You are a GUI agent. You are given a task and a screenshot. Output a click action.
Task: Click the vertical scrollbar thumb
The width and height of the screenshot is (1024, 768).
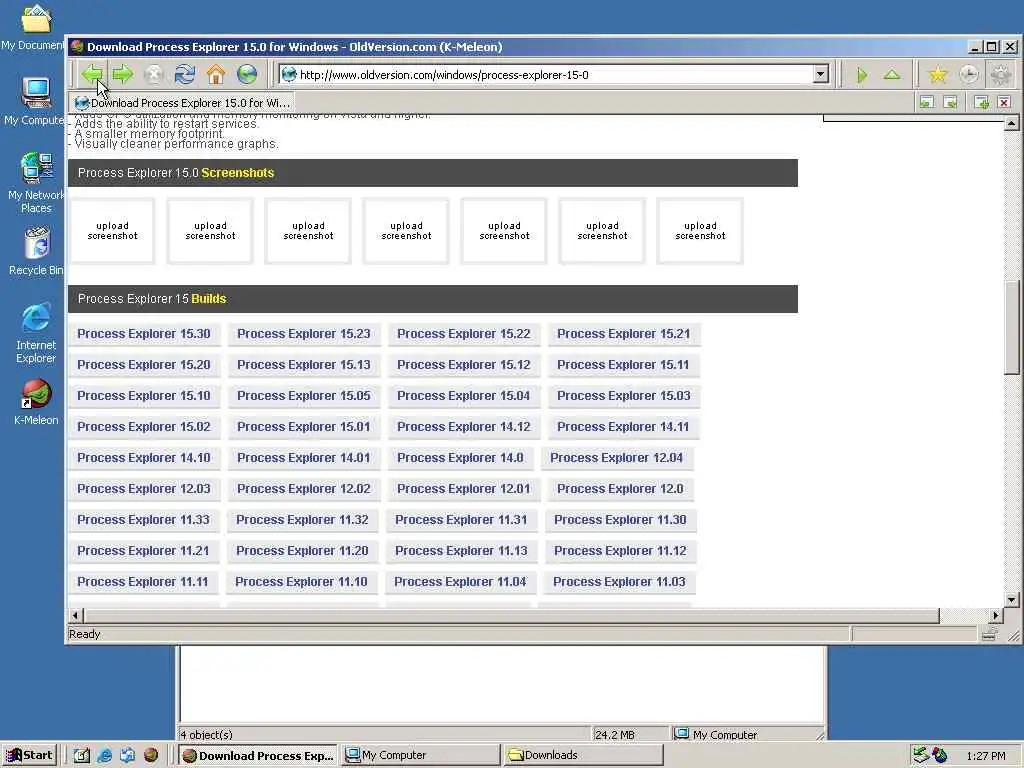tap(1012, 327)
